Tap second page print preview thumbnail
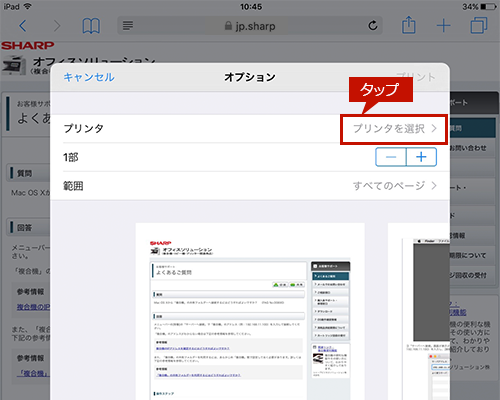 [x=419, y=311]
